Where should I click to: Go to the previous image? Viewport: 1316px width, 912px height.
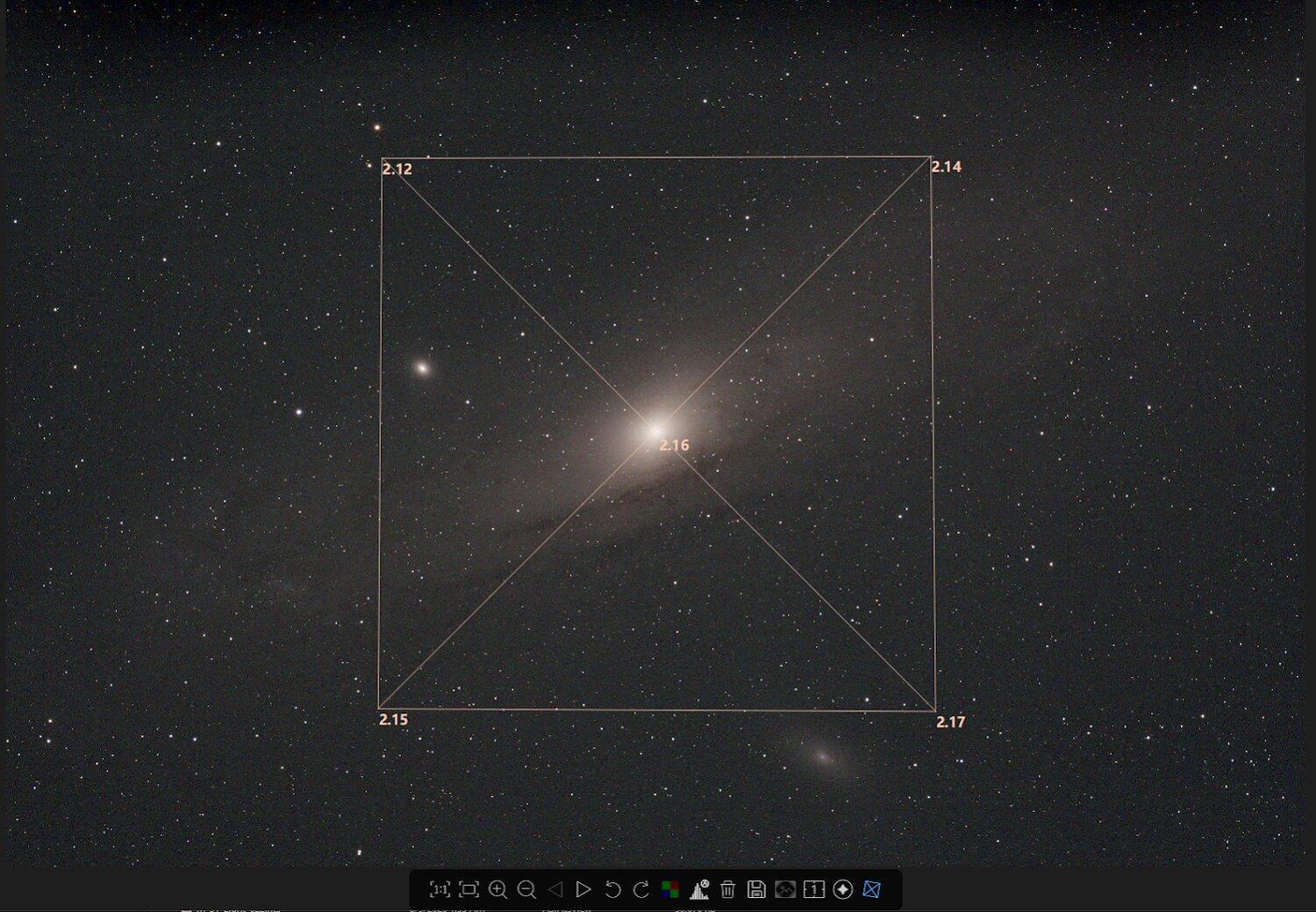(555, 889)
